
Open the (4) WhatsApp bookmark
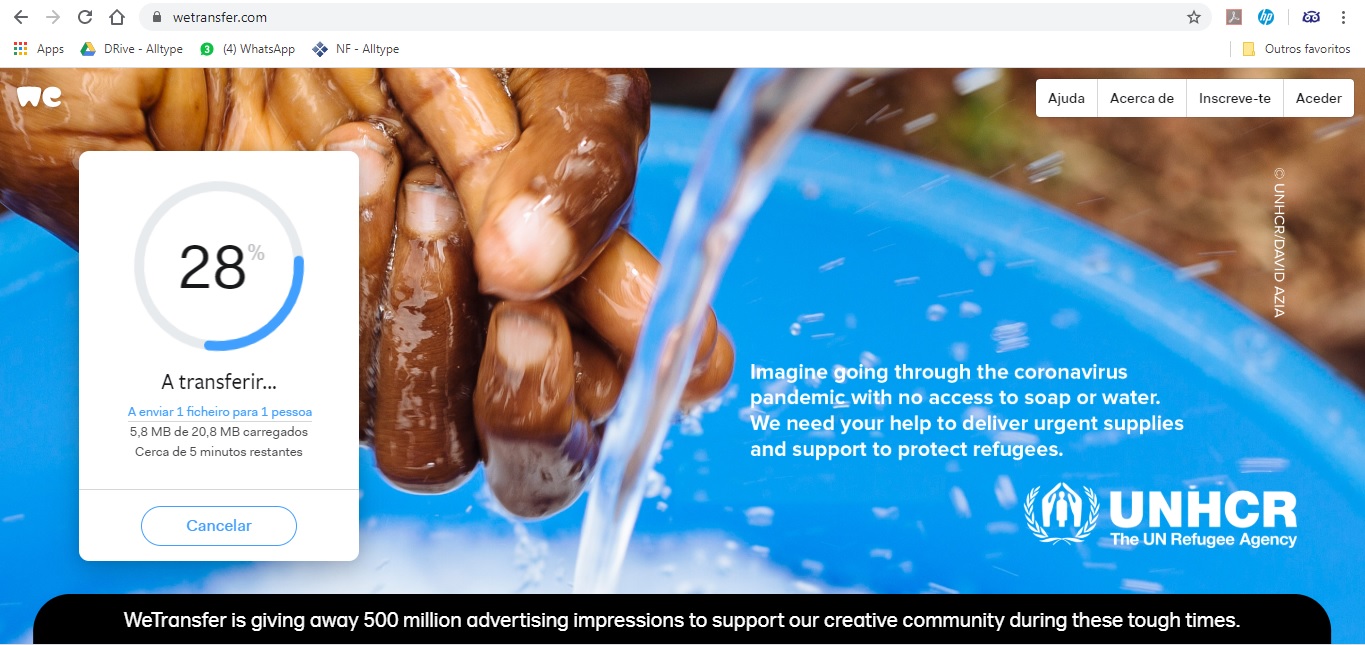(247, 49)
